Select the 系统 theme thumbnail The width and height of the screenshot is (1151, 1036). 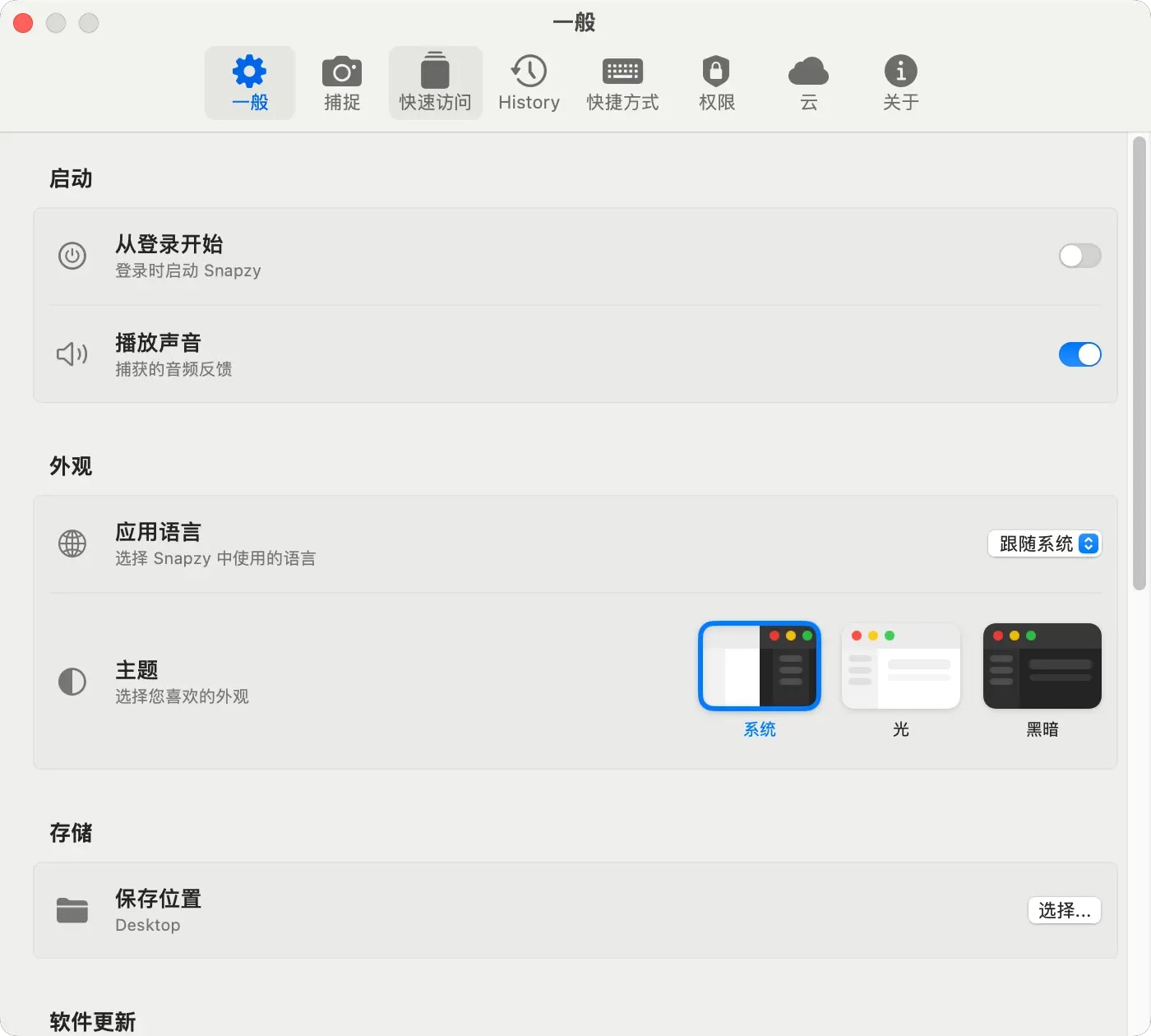pyautogui.click(x=760, y=666)
